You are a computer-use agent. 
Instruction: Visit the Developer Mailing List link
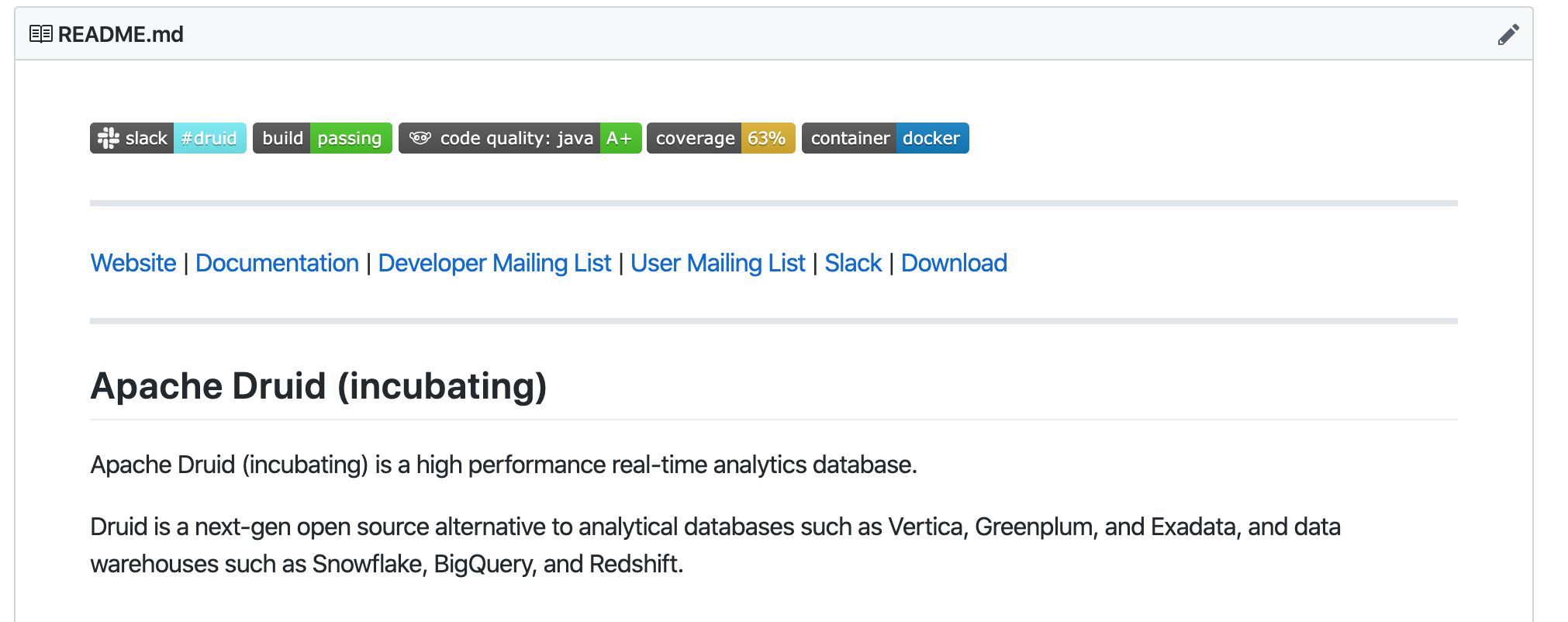pyautogui.click(x=495, y=263)
